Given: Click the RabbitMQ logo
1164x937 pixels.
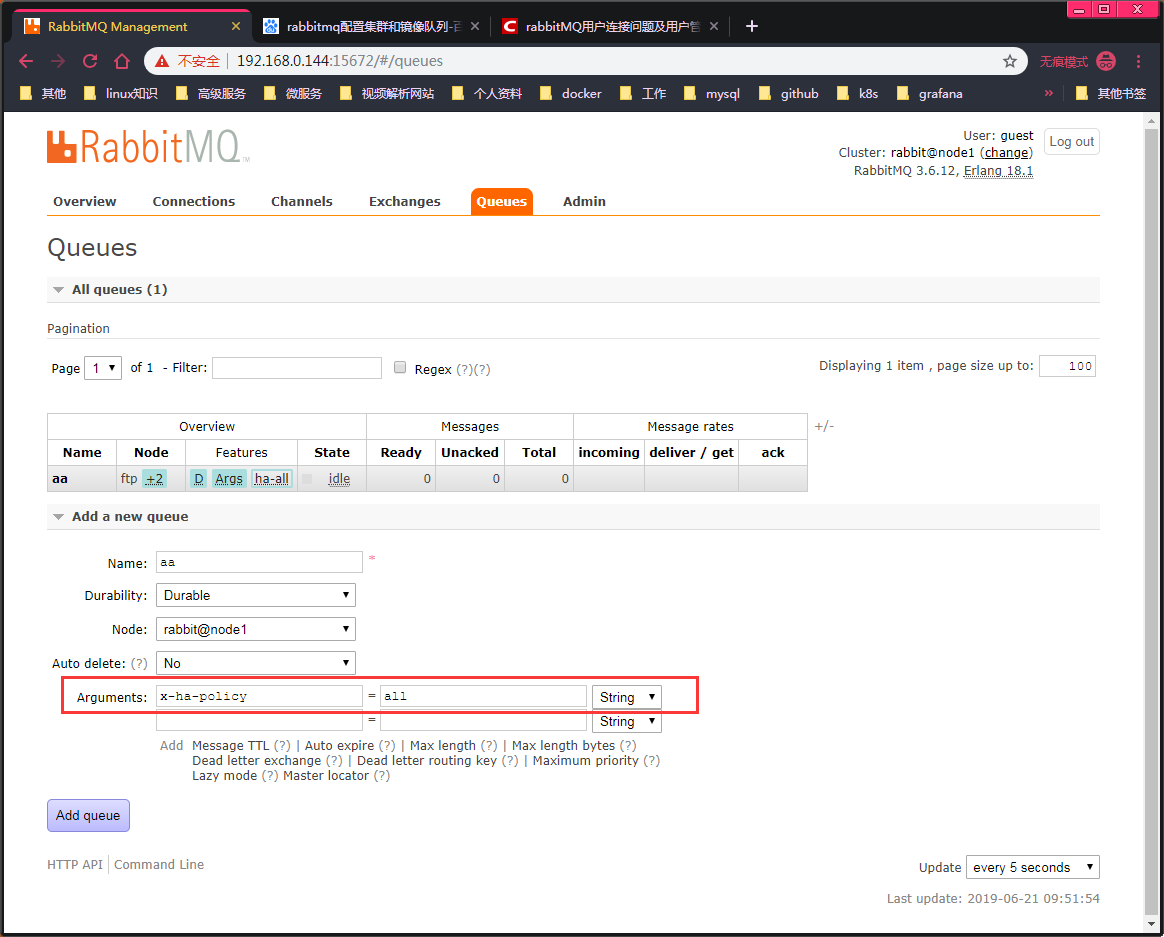Looking at the screenshot, I should [x=148, y=146].
